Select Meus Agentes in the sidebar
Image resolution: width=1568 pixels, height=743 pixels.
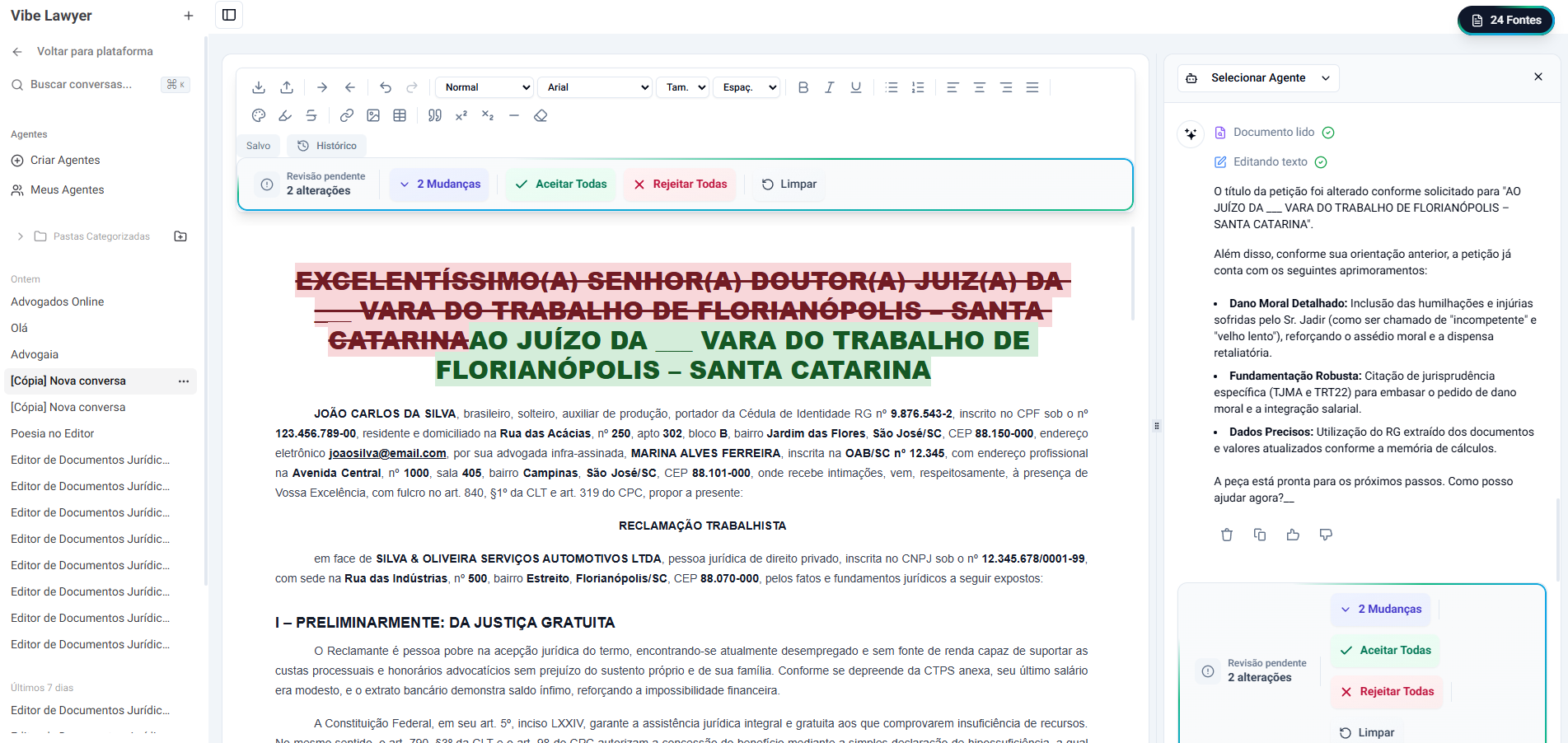click(x=67, y=190)
